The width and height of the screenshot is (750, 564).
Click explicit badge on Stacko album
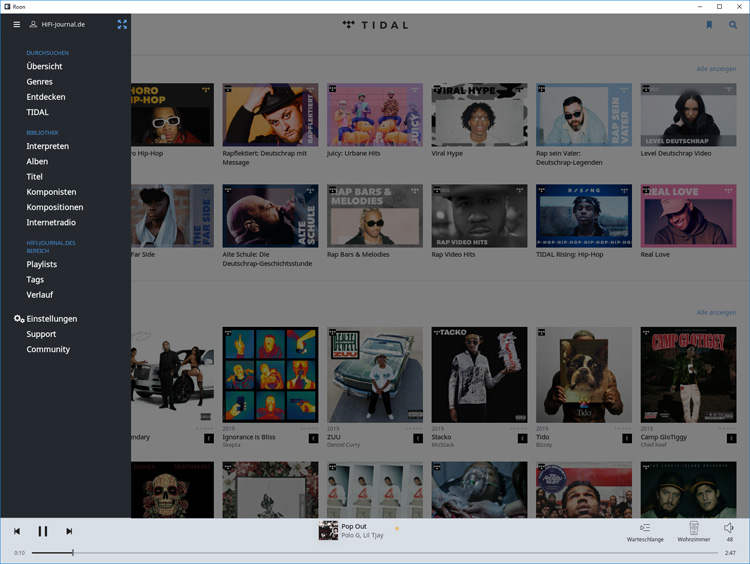point(522,438)
